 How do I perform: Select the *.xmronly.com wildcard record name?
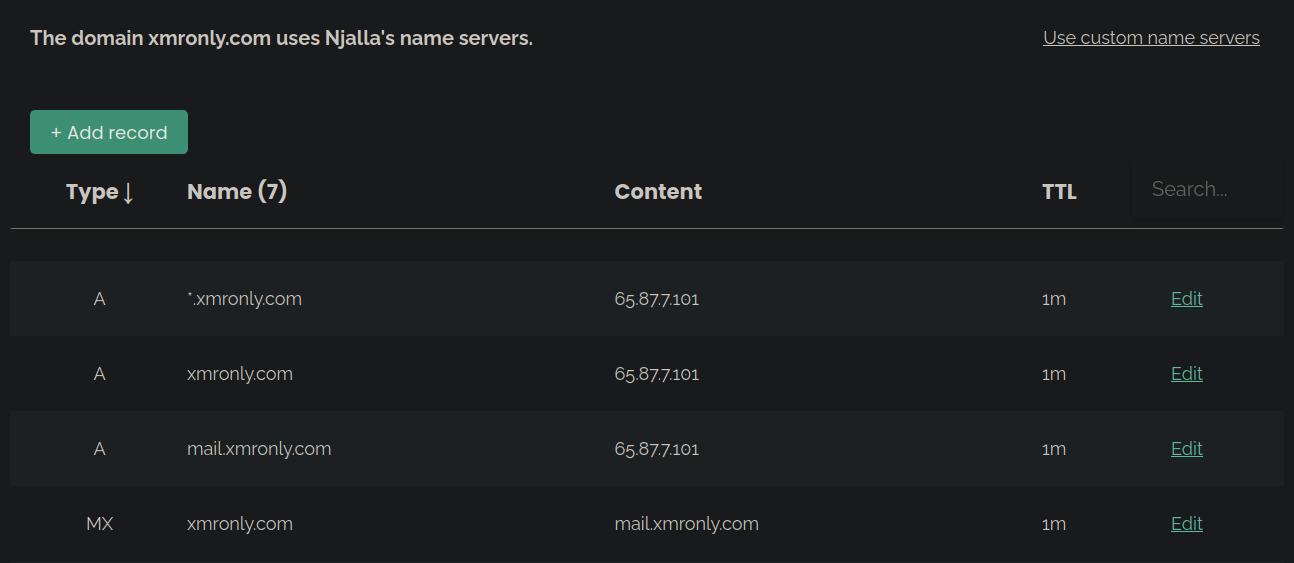tap(244, 299)
